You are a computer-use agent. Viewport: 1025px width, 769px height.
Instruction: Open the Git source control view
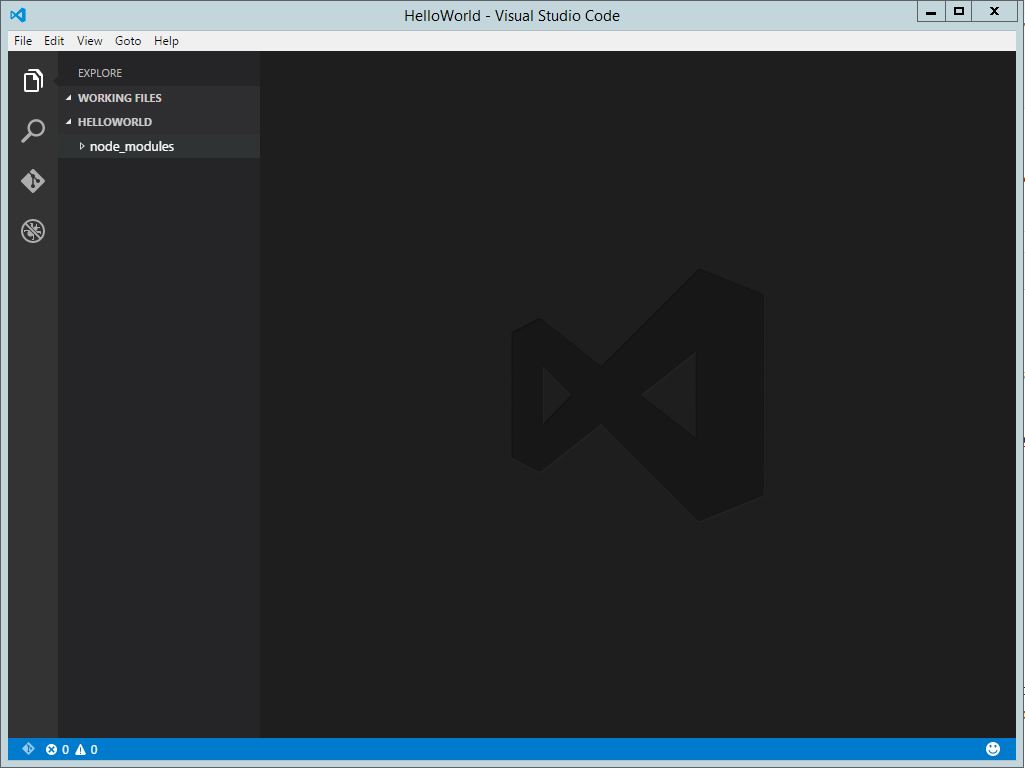pos(33,181)
